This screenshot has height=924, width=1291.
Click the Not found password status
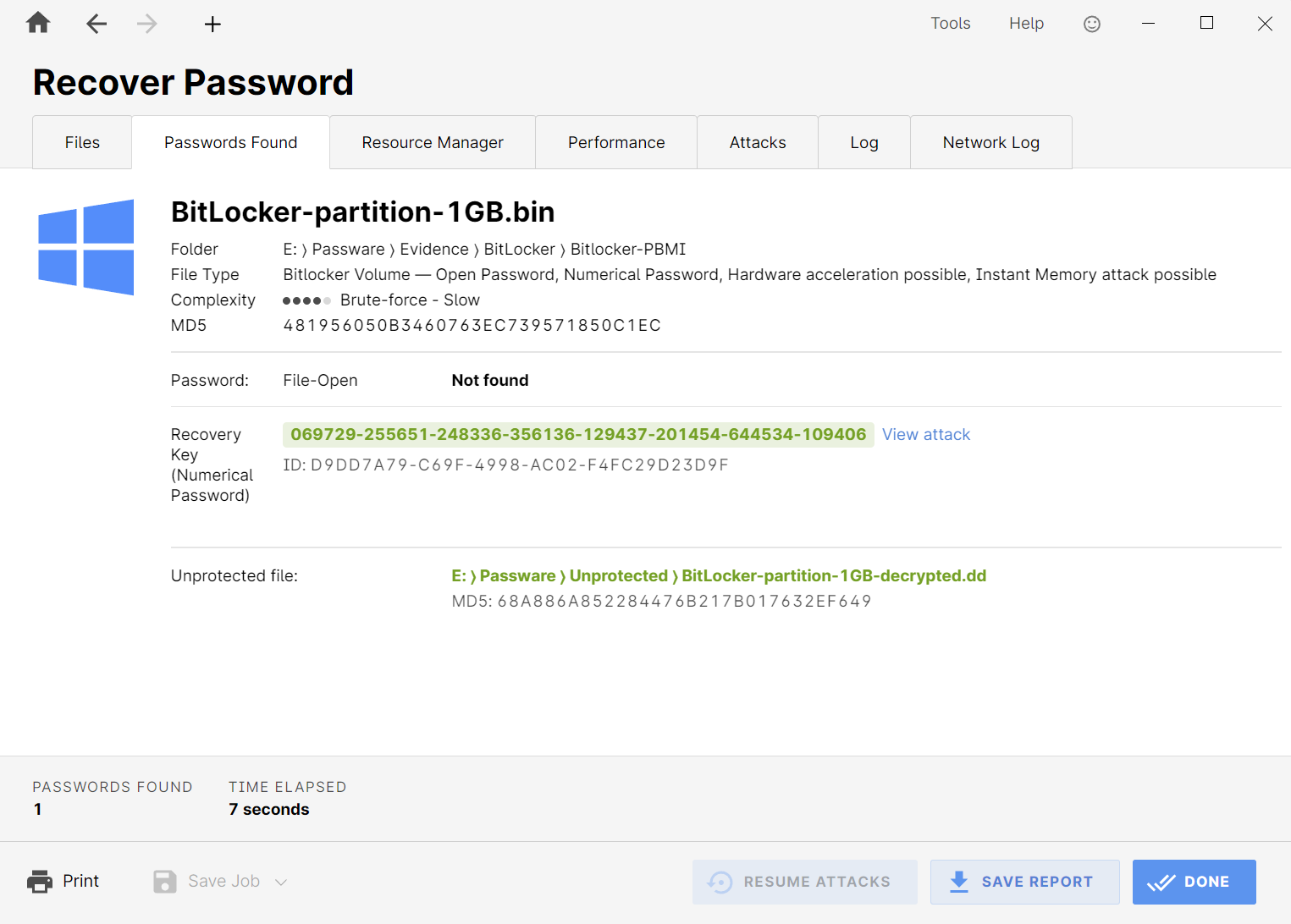click(489, 380)
